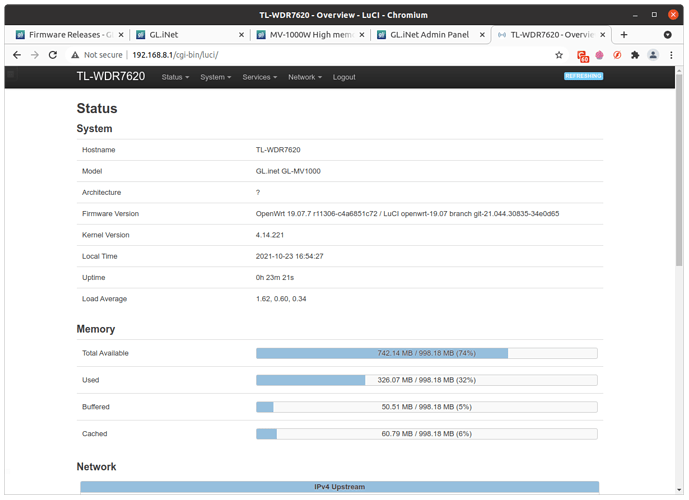Click kernel version 4.14.221
The height and width of the screenshot is (500, 689).
(x=270, y=235)
